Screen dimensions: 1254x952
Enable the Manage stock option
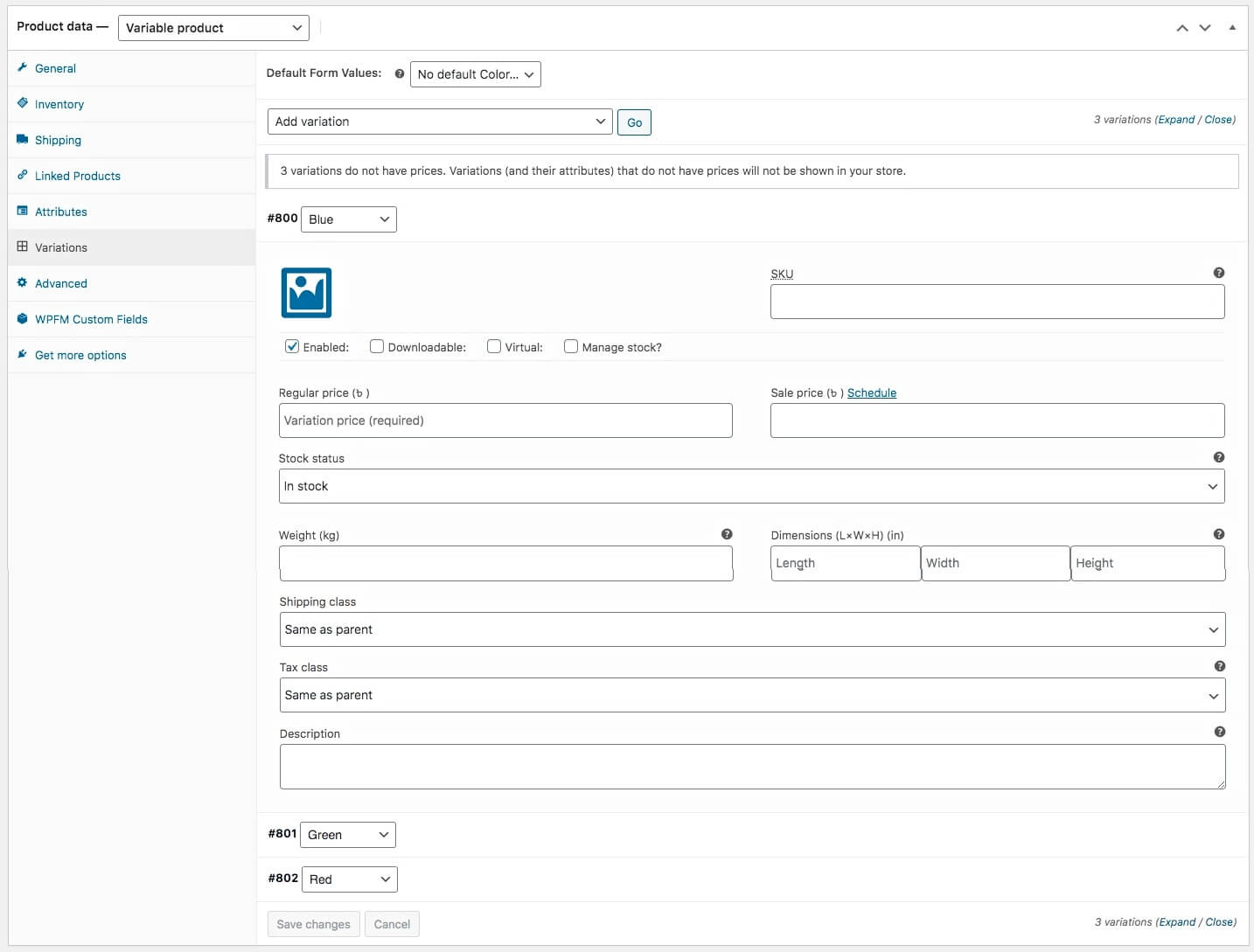tap(571, 347)
